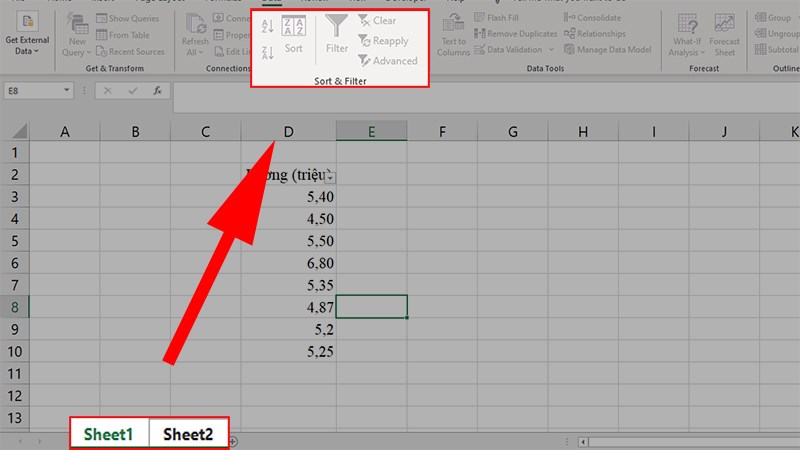
Task: Select column D header
Action: (x=288, y=132)
